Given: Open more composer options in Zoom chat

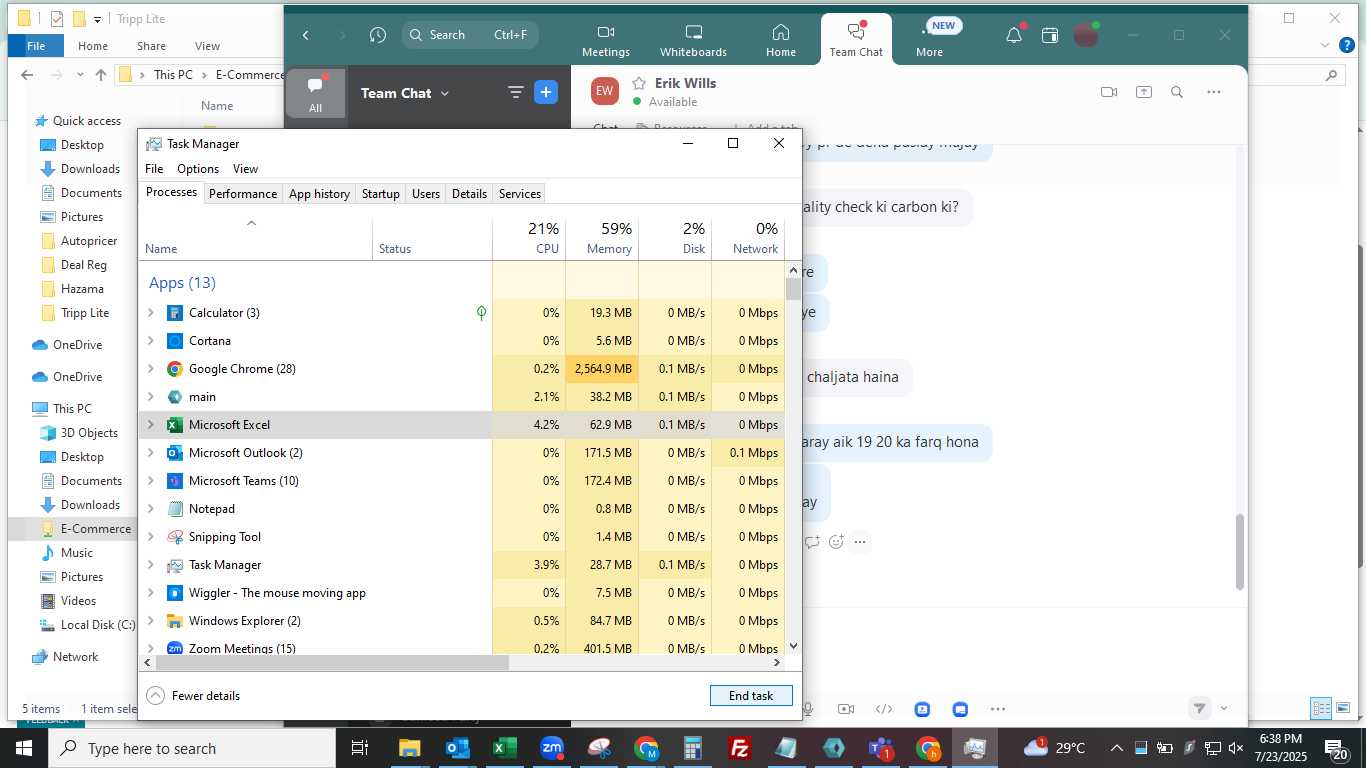Looking at the screenshot, I should click(x=998, y=709).
